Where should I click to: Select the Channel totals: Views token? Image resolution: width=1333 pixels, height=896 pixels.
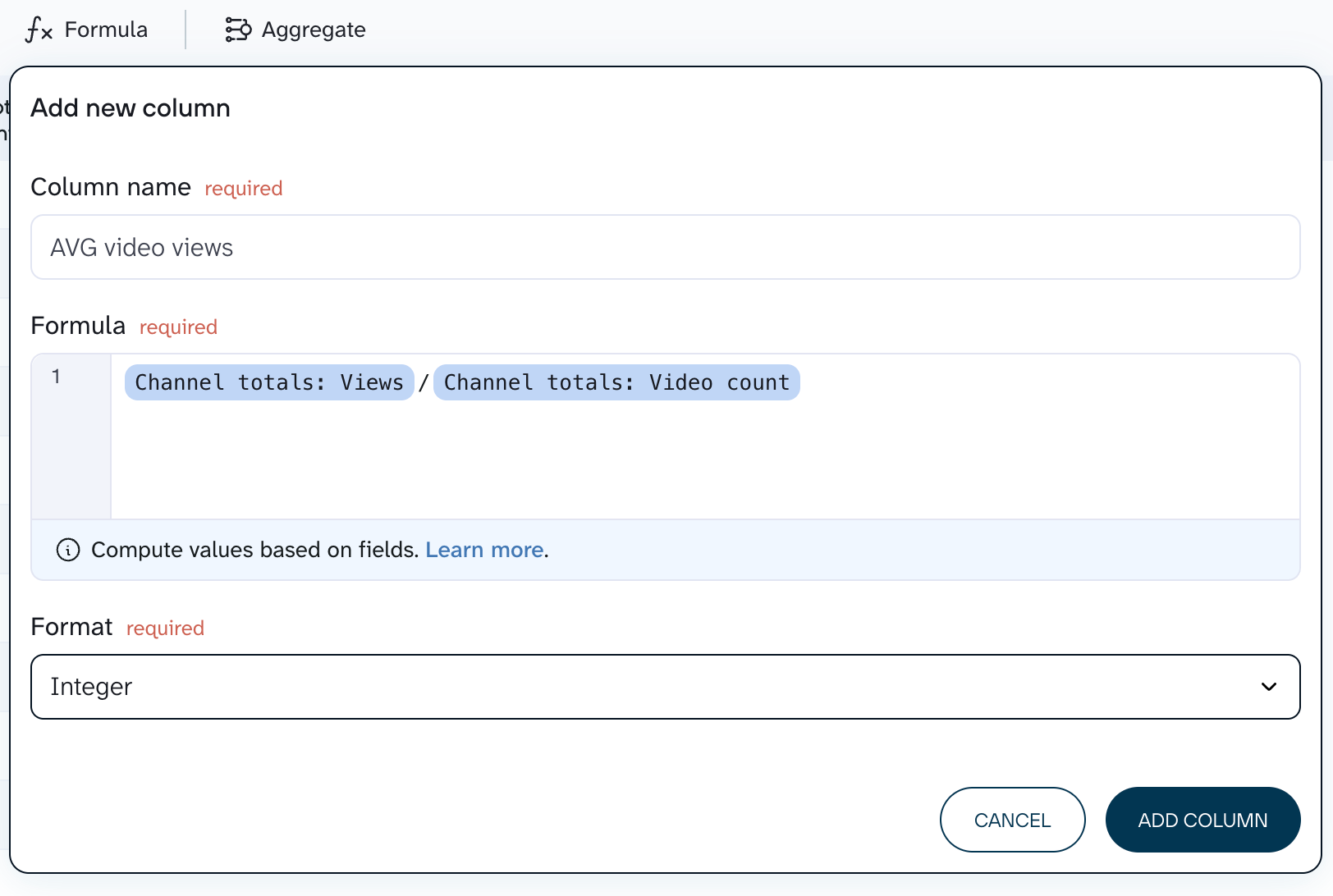click(x=269, y=382)
